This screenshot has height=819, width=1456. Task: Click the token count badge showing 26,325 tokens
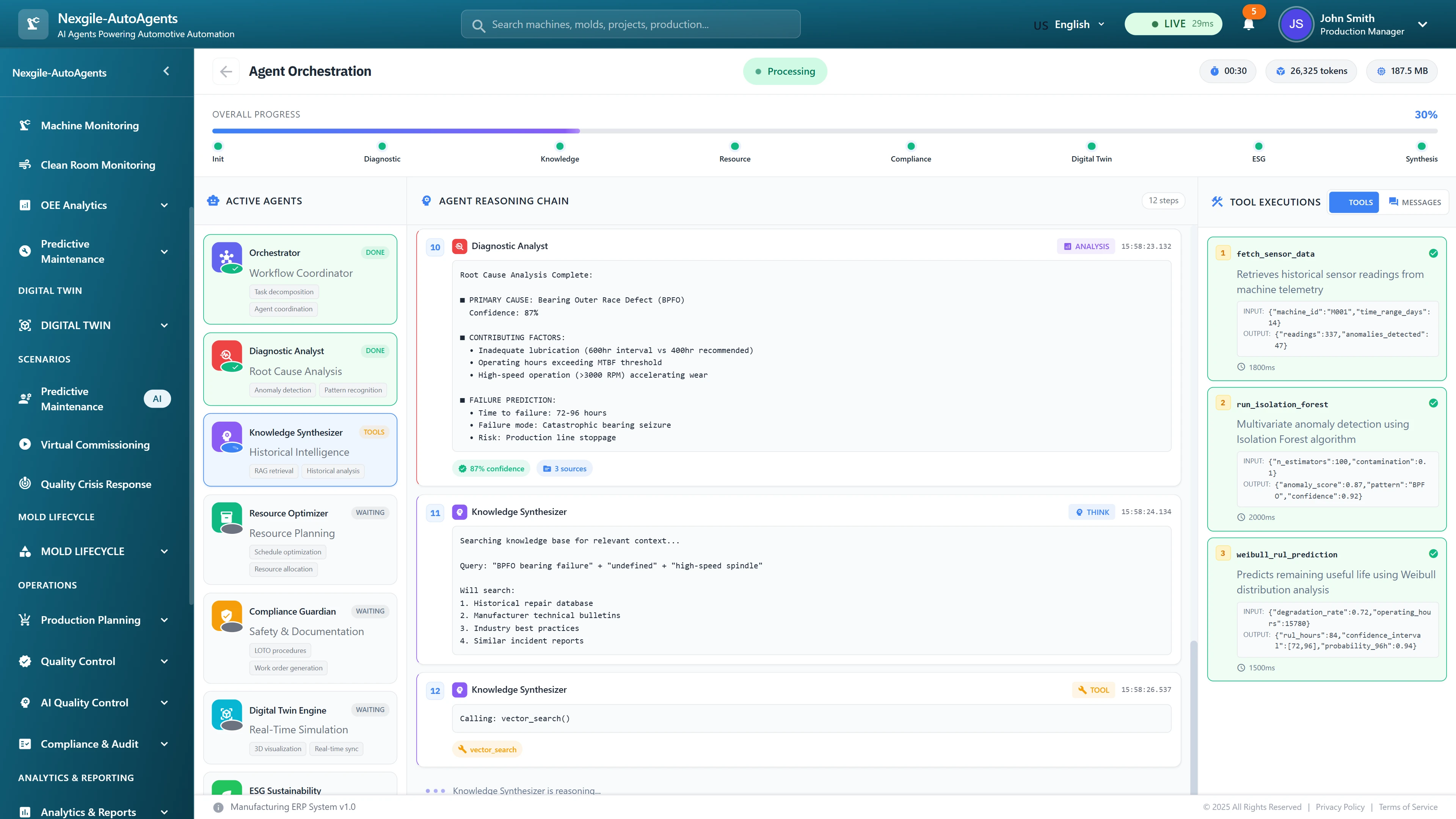(1311, 71)
